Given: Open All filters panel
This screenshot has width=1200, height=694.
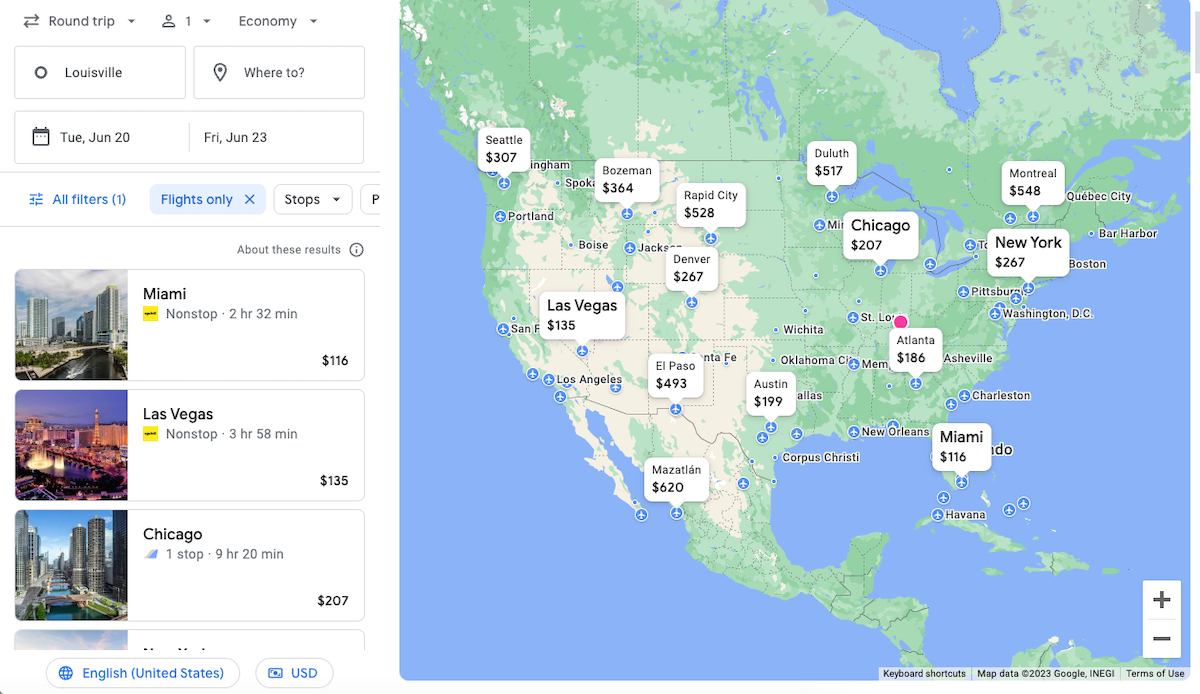Looking at the screenshot, I should pyautogui.click(x=78, y=199).
